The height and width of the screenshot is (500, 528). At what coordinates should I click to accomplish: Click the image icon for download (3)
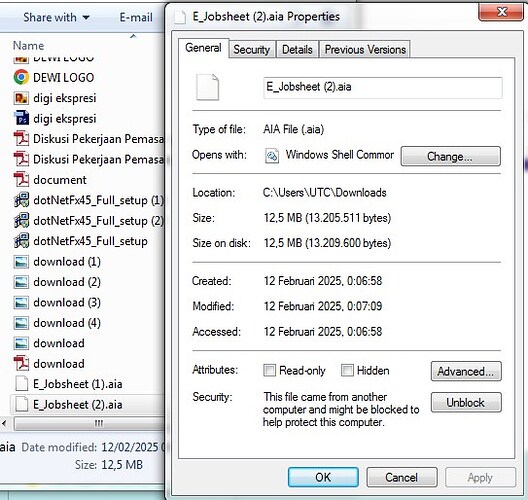tap(21, 302)
